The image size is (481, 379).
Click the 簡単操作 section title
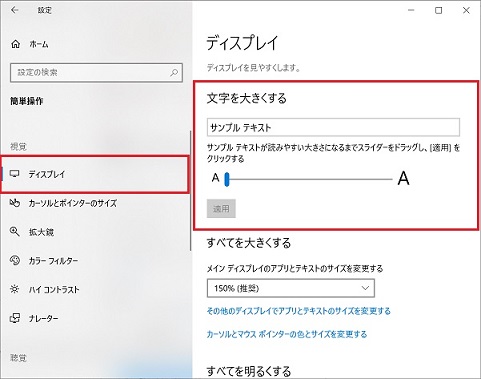pyautogui.click(x=27, y=101)
